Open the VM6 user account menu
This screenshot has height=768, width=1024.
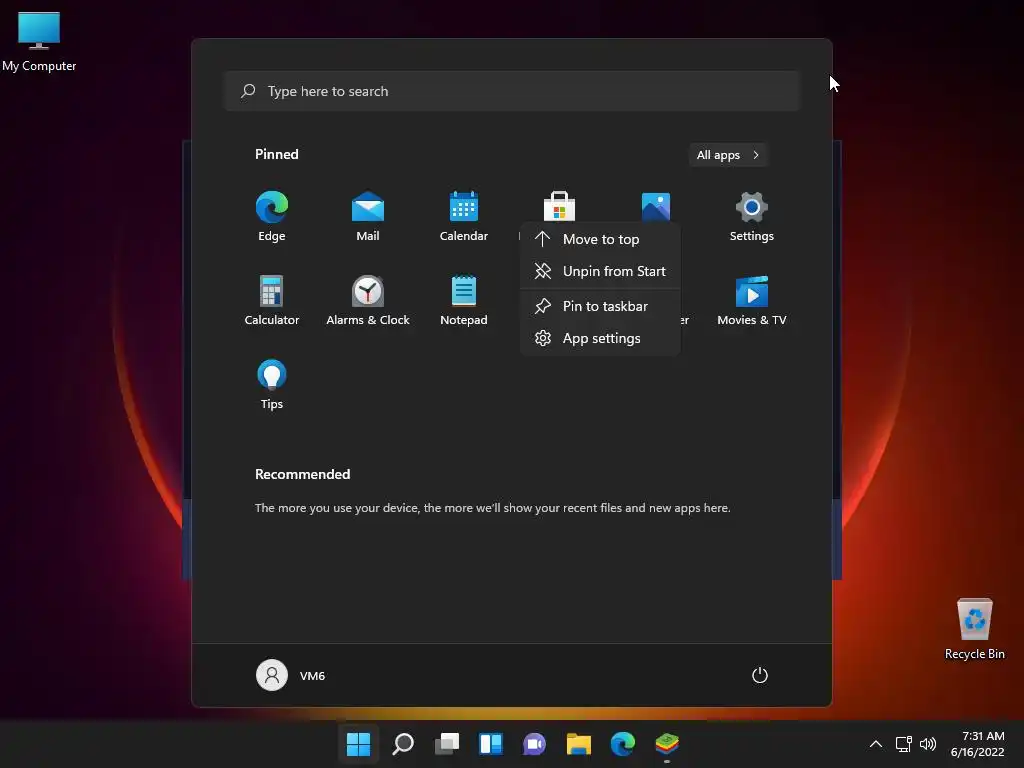click(x=291, y=675)
